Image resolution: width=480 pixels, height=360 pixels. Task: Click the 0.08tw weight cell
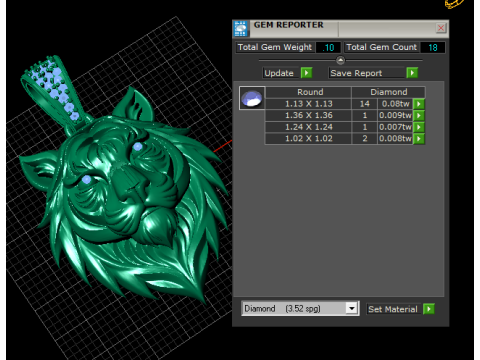[395, 104]
